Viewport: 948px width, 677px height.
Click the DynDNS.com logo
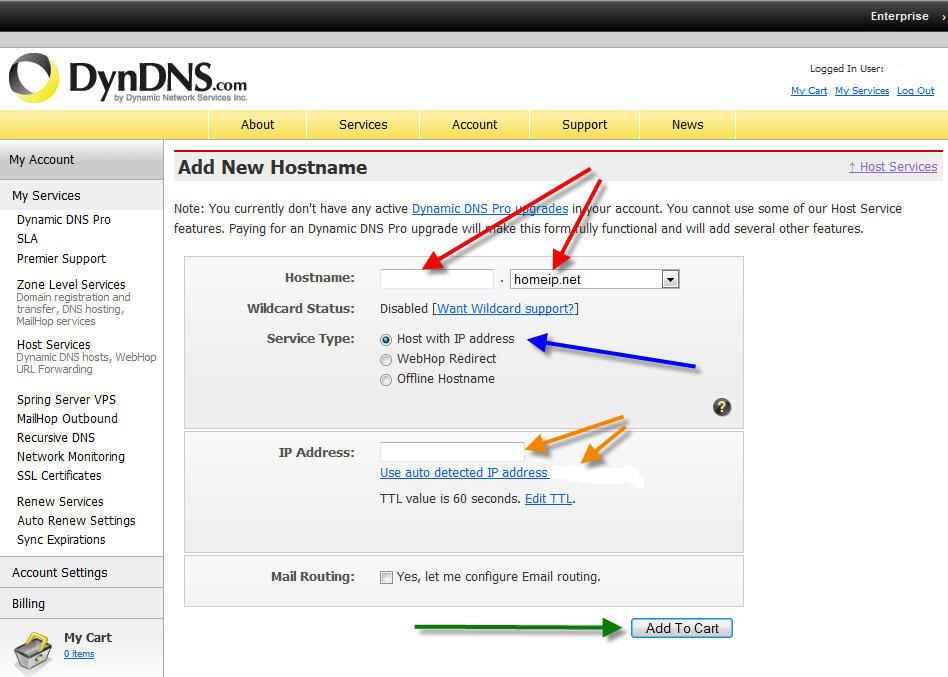pyautogui.click(x=128, y=79)
